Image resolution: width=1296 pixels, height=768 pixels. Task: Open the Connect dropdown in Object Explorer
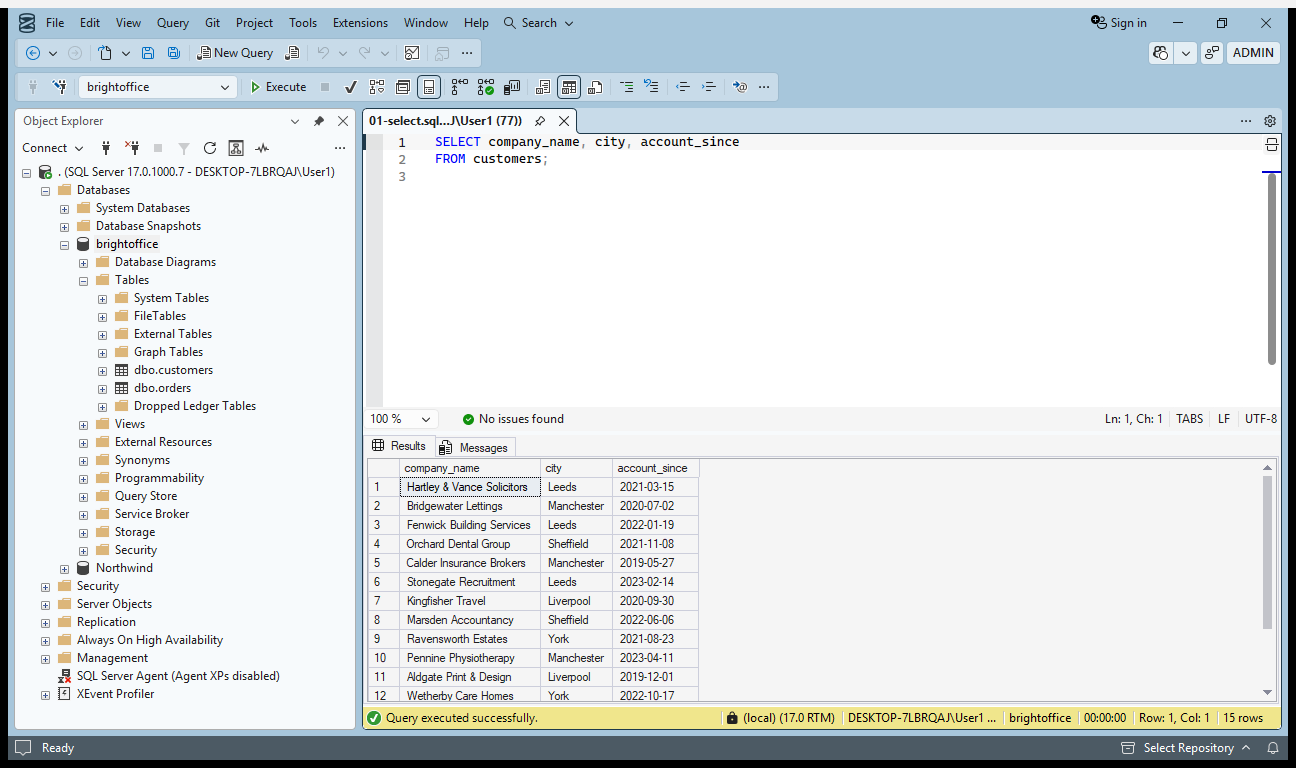(52, 148)
